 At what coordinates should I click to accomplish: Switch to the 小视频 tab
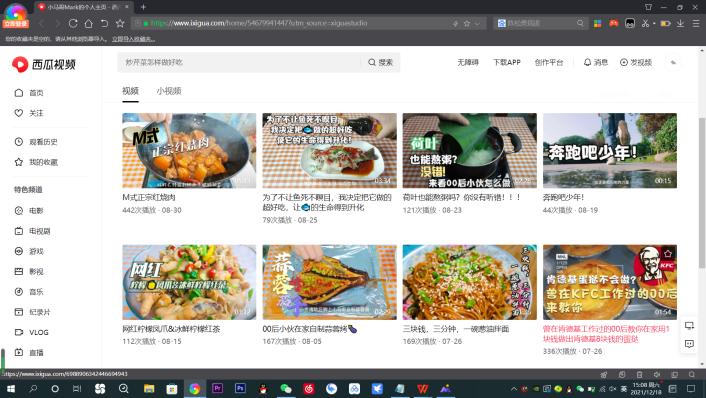169,91
